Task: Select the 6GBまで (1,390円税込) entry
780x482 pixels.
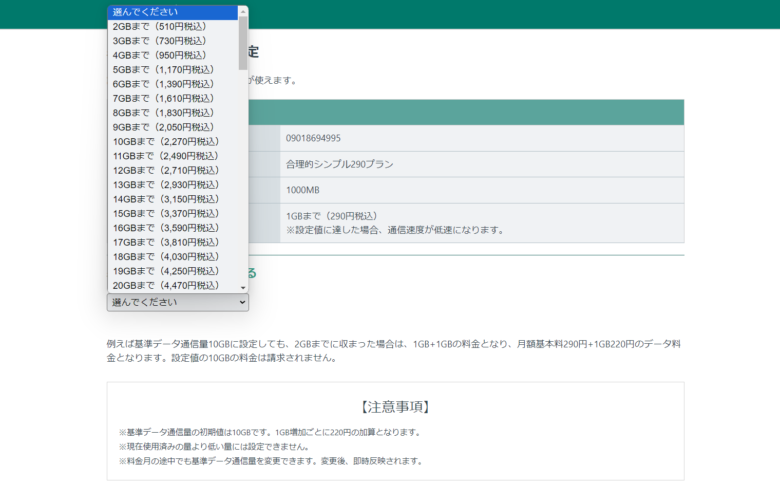Action: [172, 84]
